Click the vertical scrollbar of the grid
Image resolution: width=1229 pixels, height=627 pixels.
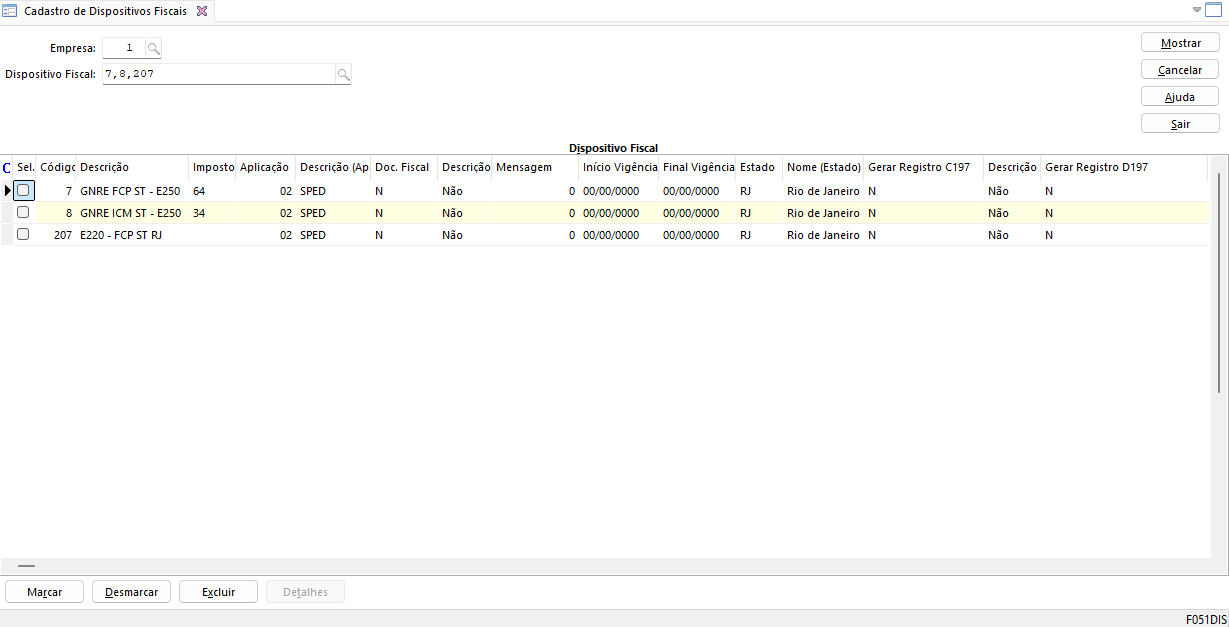click(x=1218, y=283)
